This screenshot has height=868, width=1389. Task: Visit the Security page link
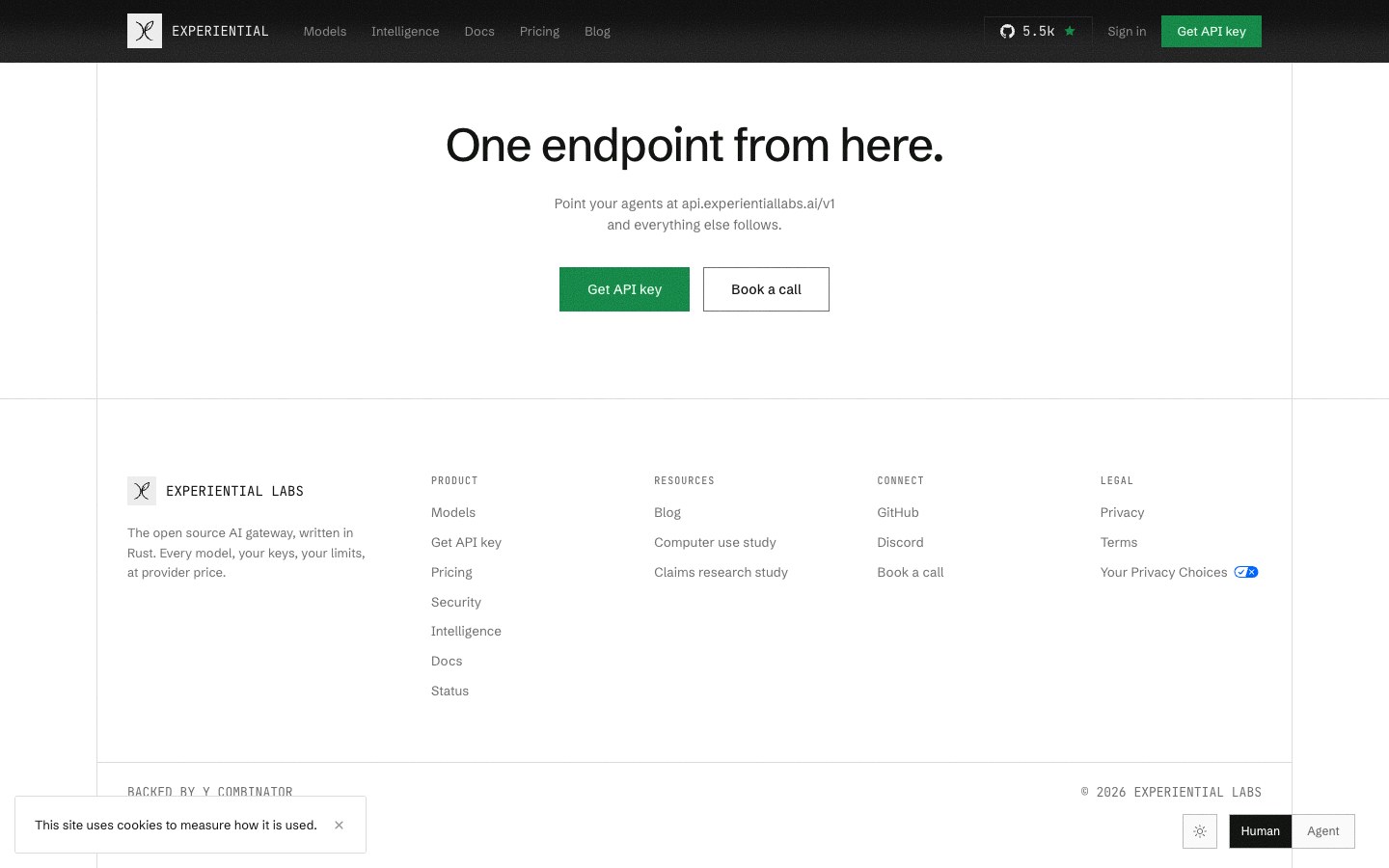click(x=456, y=602)
